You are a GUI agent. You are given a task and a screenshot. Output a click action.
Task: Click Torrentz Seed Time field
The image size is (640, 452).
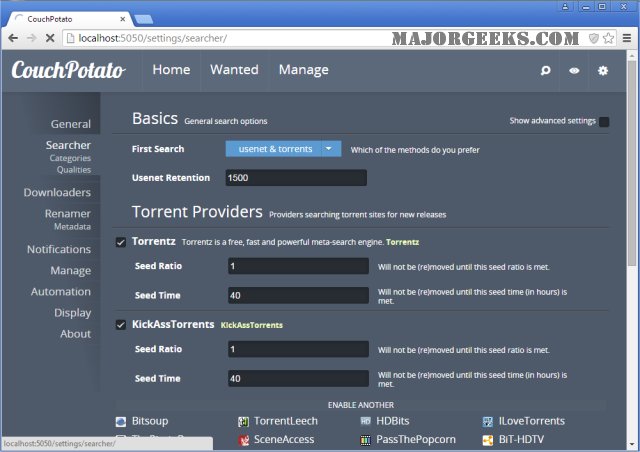tap(298, 295)
